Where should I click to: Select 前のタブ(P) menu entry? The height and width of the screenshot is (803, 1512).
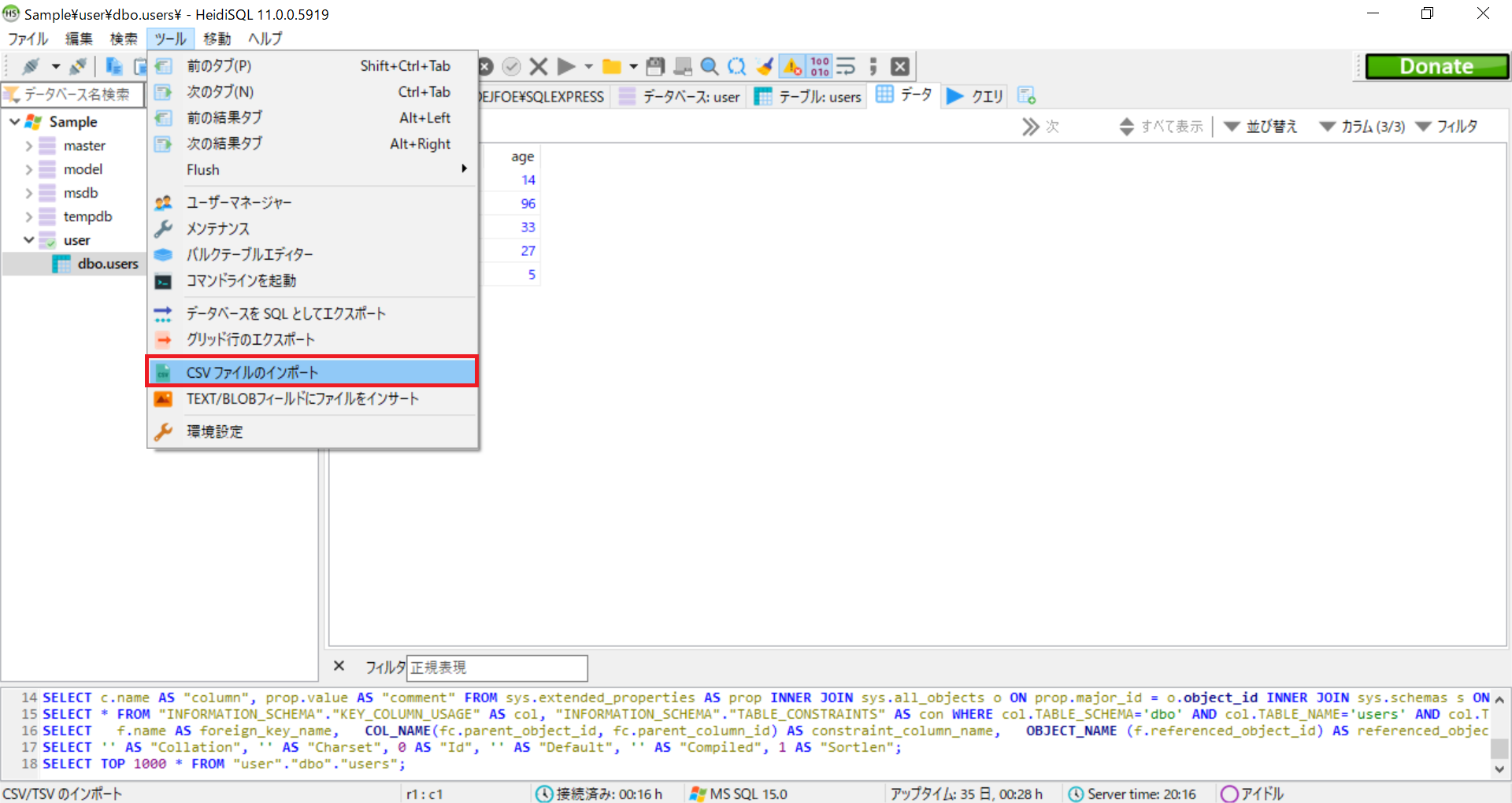(313, 66)
